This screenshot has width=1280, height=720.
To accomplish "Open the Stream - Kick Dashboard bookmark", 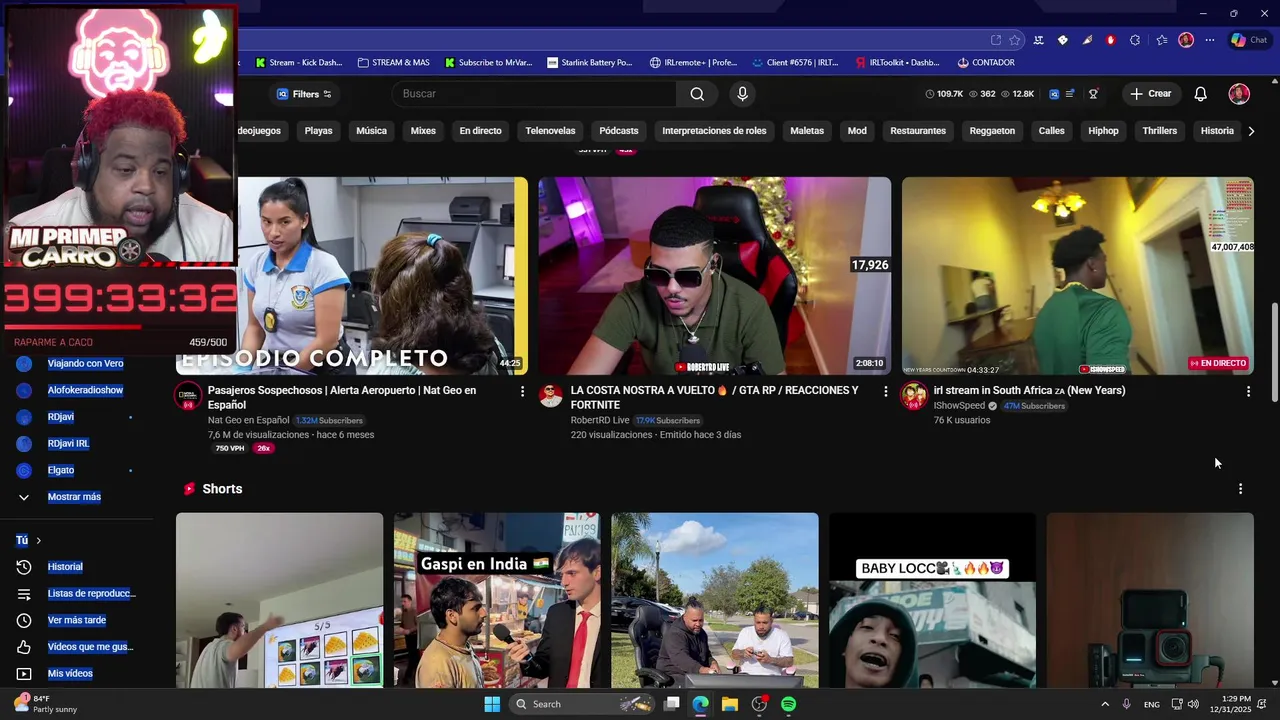I will pyautogui.click(x=298, y=62).
